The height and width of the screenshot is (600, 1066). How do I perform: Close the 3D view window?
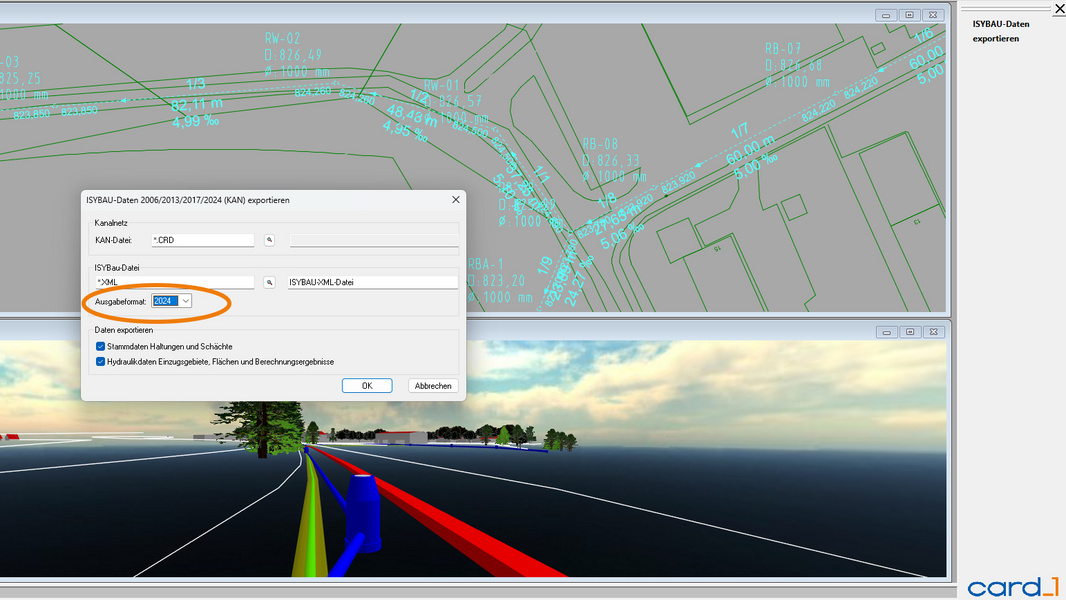click(x=933, y=332)
